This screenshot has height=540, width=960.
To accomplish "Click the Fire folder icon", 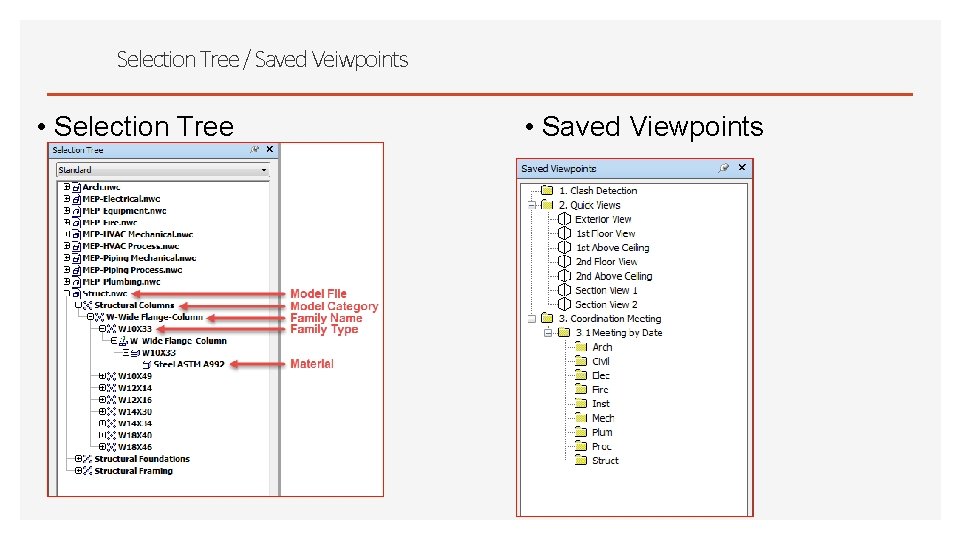I will click(582, 389).
